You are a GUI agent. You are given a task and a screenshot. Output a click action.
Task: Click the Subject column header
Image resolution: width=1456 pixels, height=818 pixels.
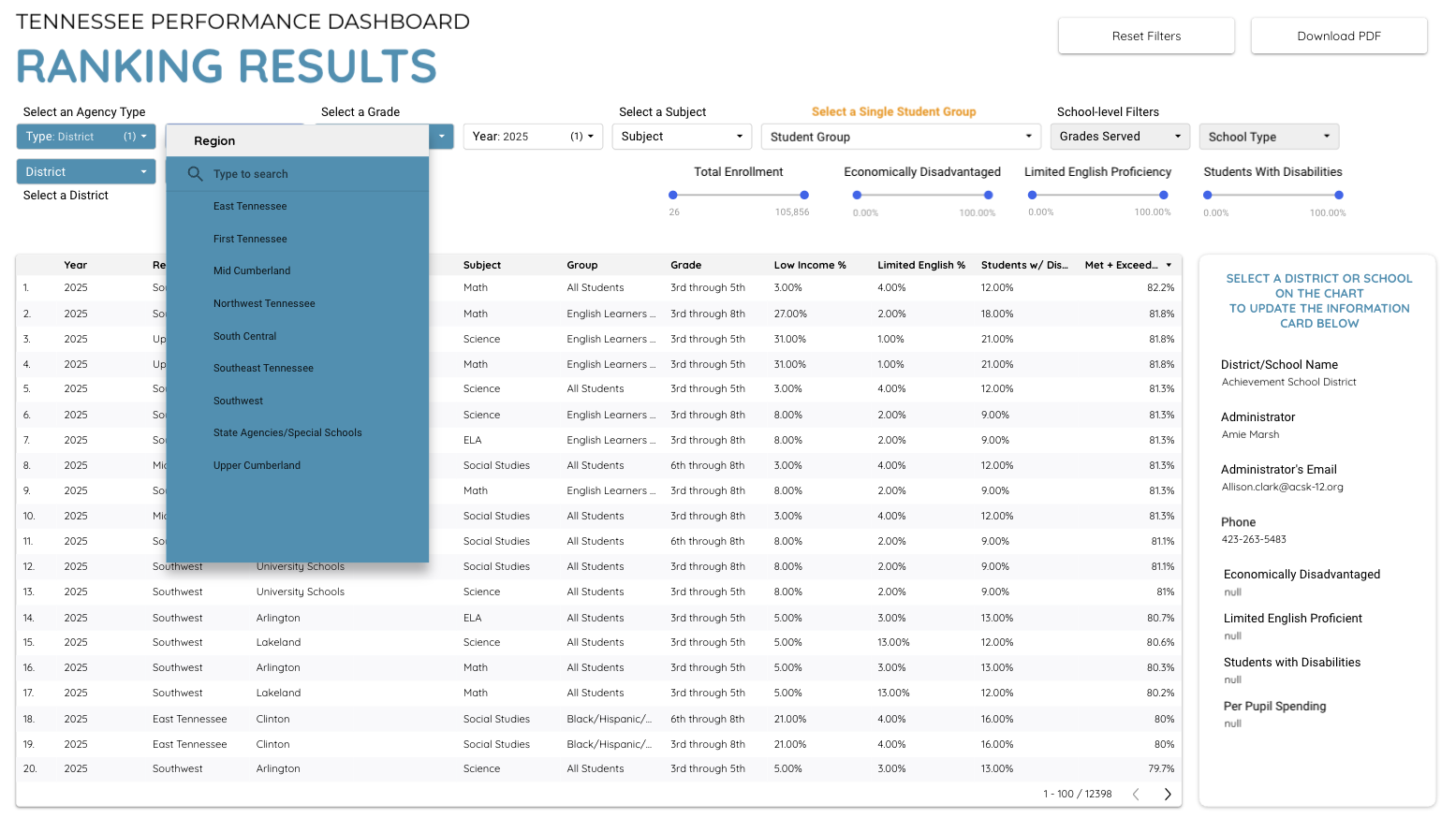482,265
